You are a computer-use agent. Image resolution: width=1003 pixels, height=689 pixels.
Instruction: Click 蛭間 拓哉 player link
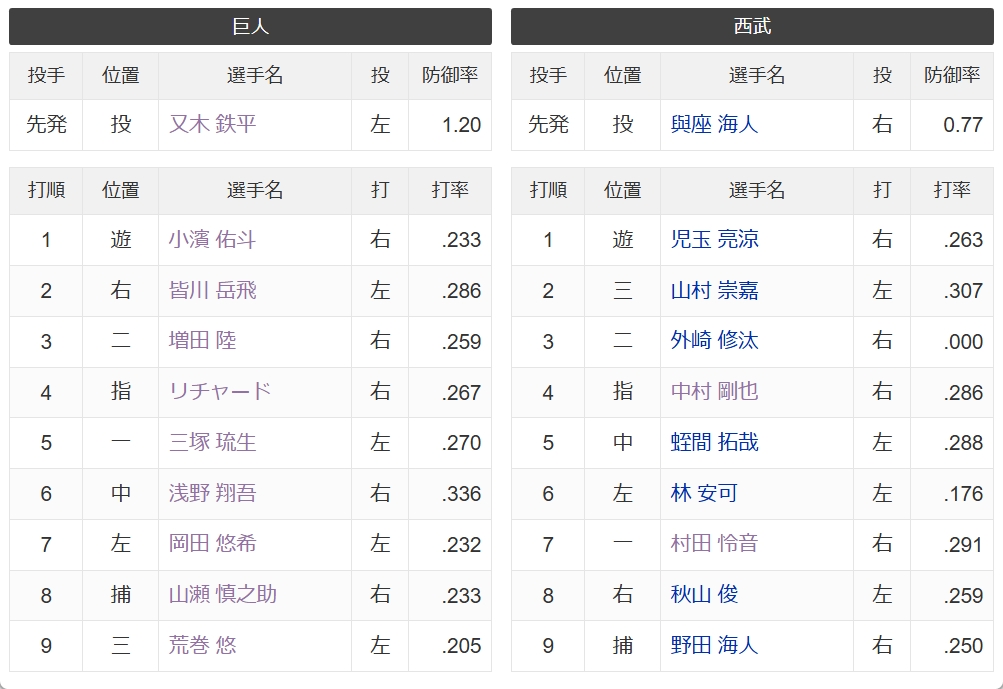(714, 443)
